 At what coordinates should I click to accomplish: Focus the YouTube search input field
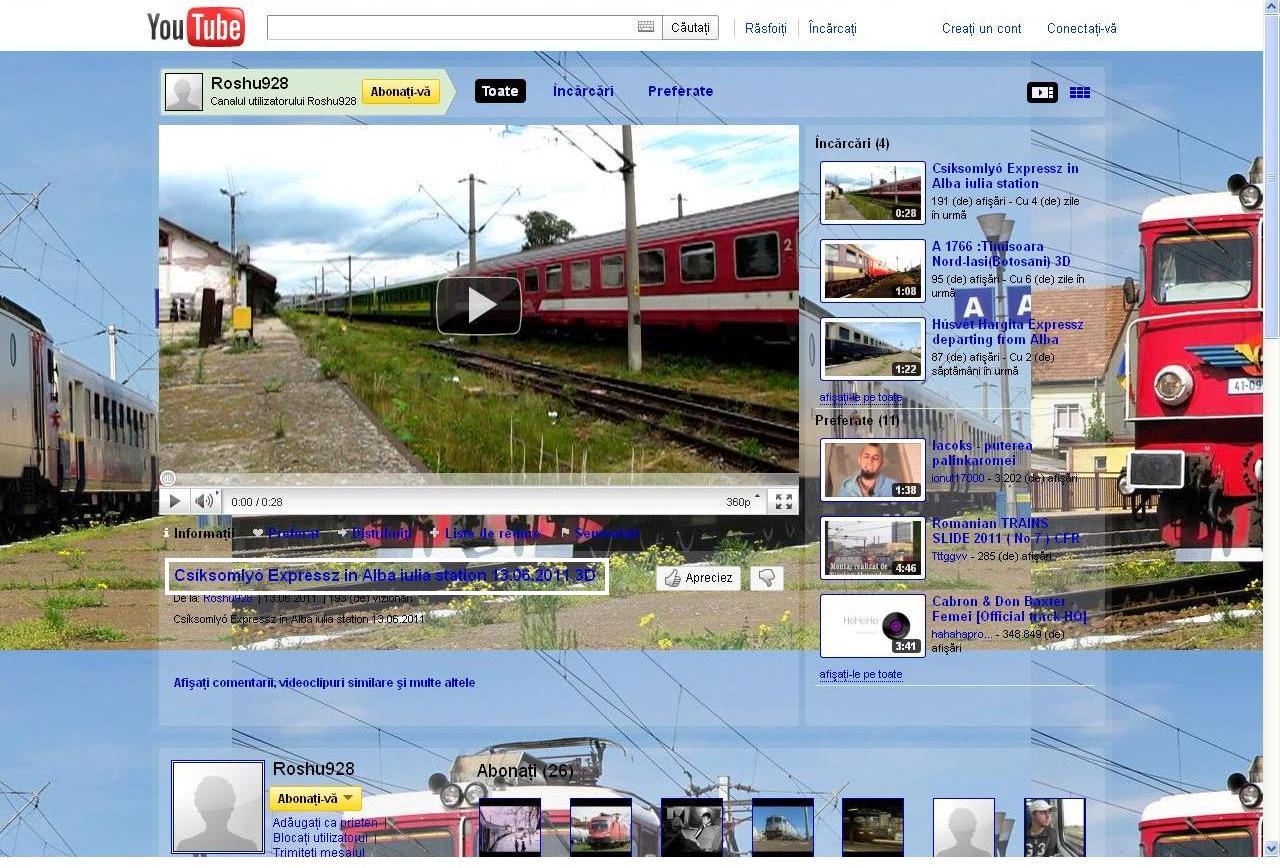(x=452, y=27)
